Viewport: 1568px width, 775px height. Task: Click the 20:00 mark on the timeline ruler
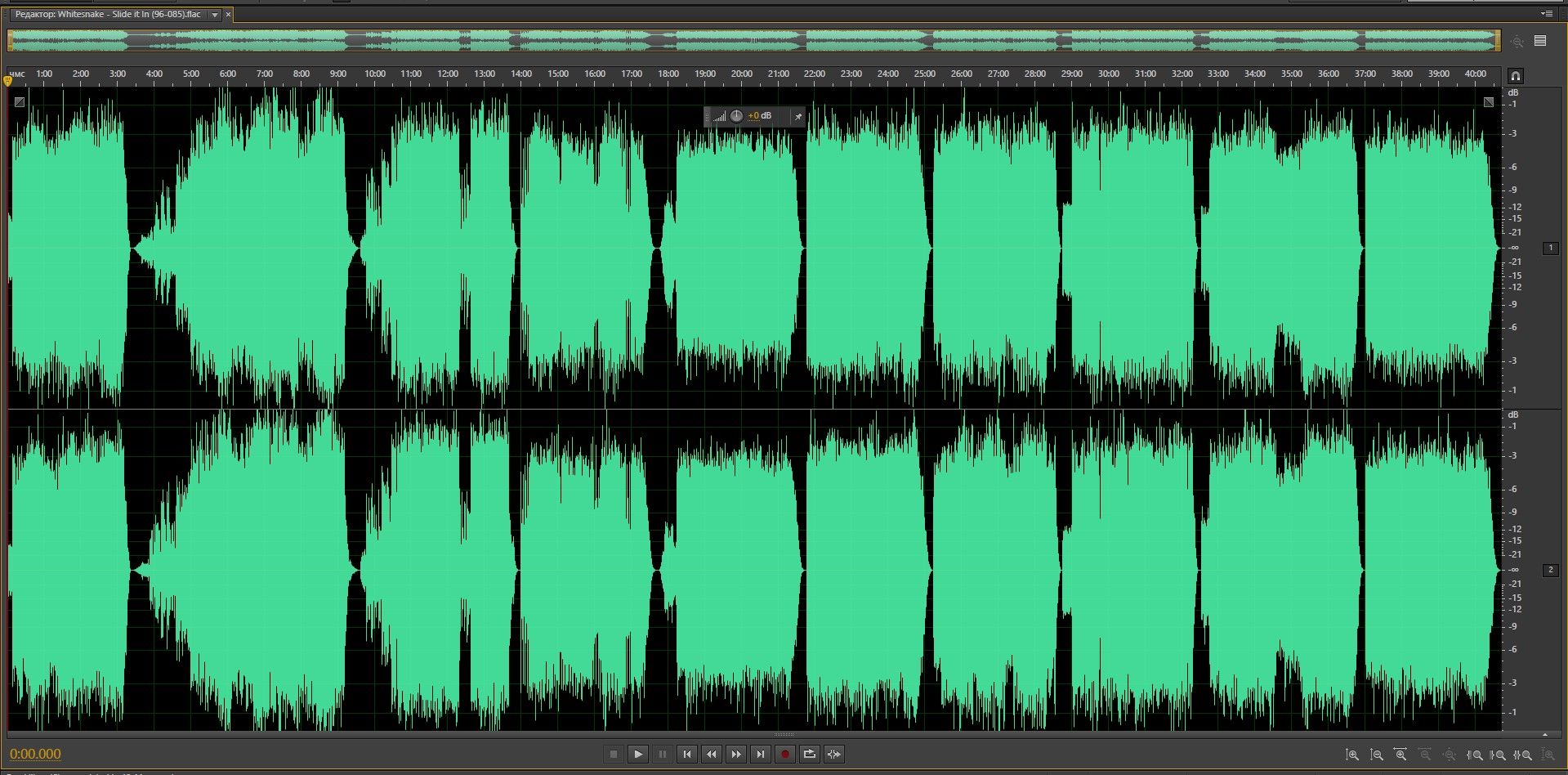741,74
